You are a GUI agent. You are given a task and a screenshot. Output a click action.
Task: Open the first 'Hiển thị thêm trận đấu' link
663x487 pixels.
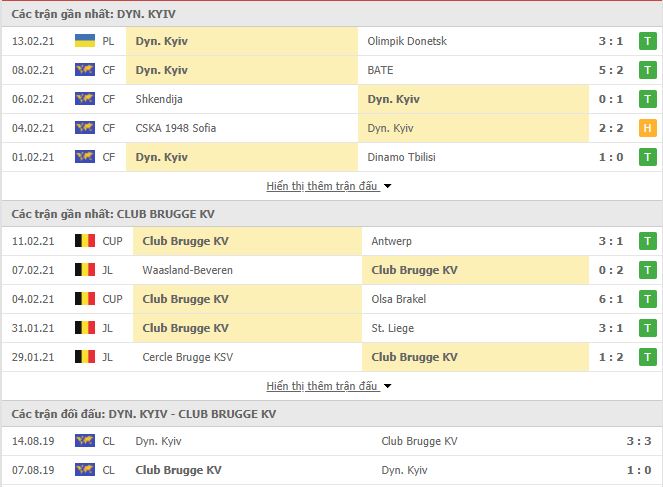[x=321, y=186]
